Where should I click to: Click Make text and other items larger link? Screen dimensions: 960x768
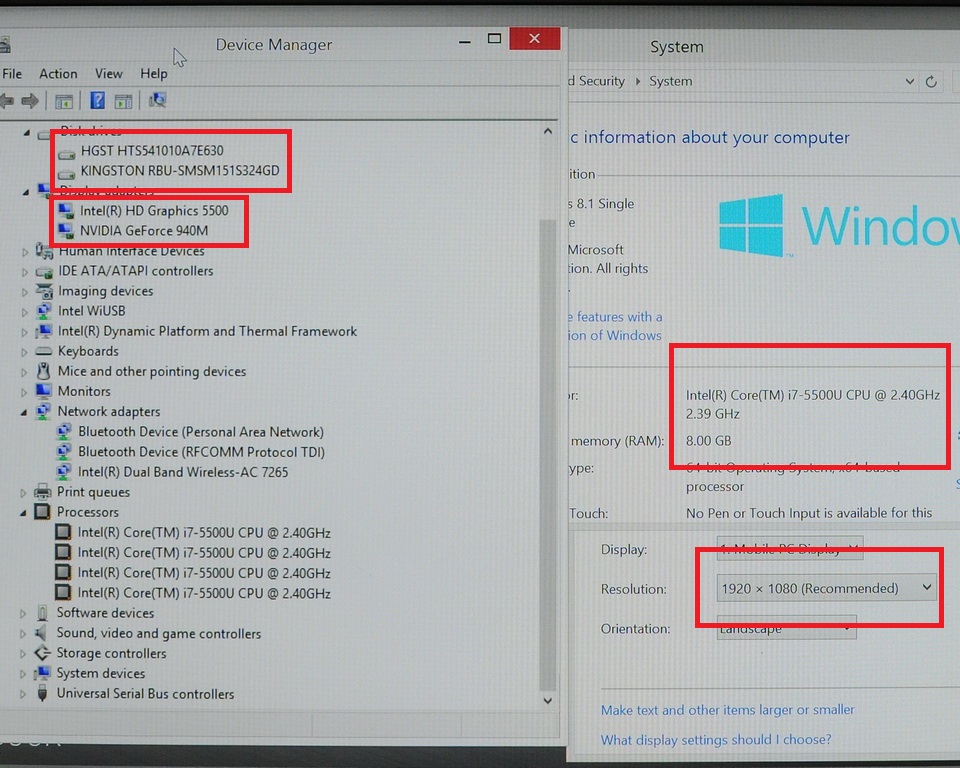pyautogui.click(x=727, y=710)
